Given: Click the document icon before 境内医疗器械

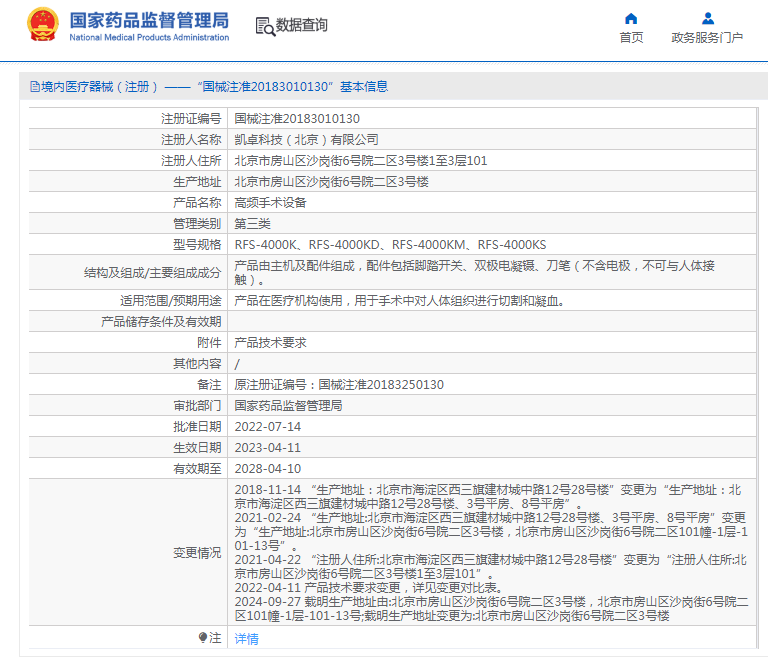Looking at the screenshot, I should [35, 87].
